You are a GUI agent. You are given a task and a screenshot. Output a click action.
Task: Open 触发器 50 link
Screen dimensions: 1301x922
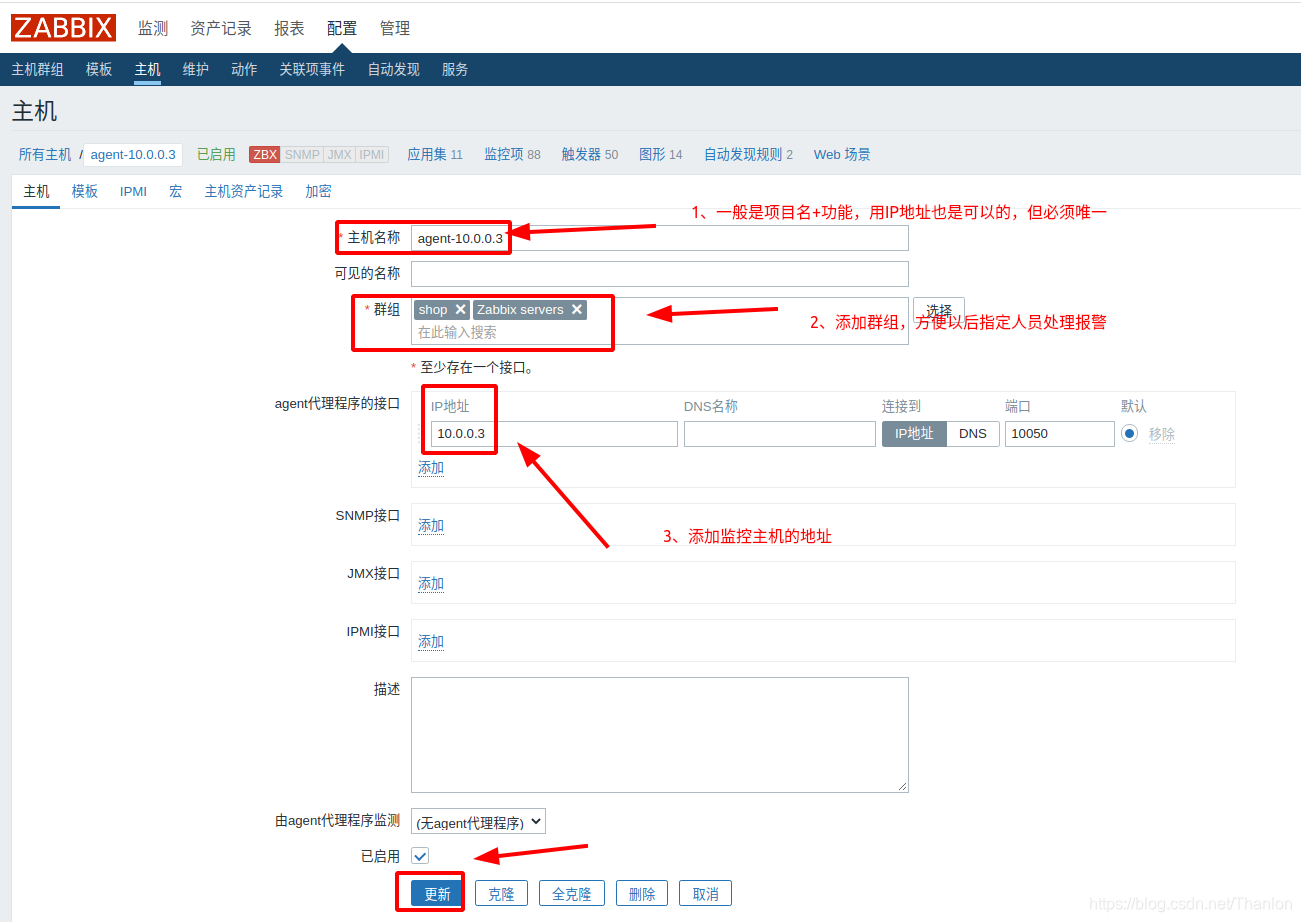point(590,154)
